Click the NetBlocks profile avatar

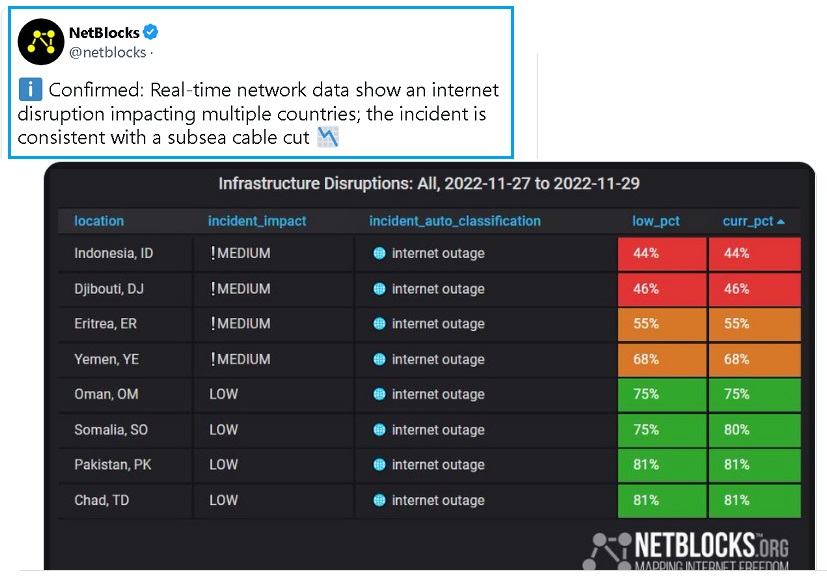[41, 41]
